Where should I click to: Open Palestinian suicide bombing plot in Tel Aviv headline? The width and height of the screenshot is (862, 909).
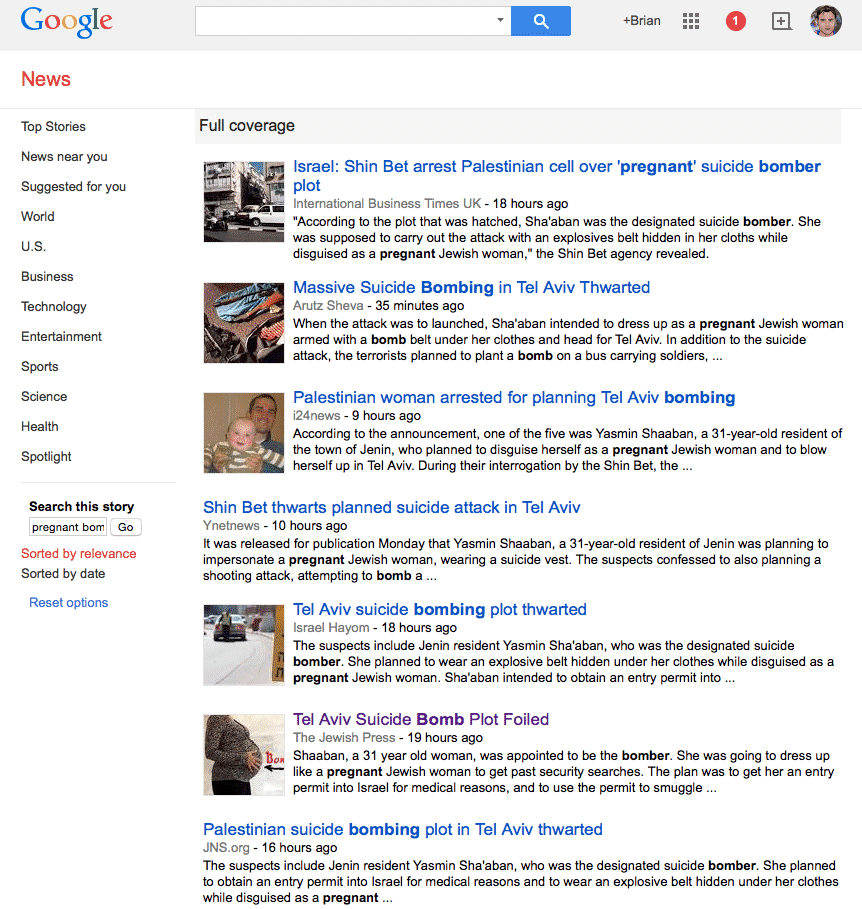402,830
